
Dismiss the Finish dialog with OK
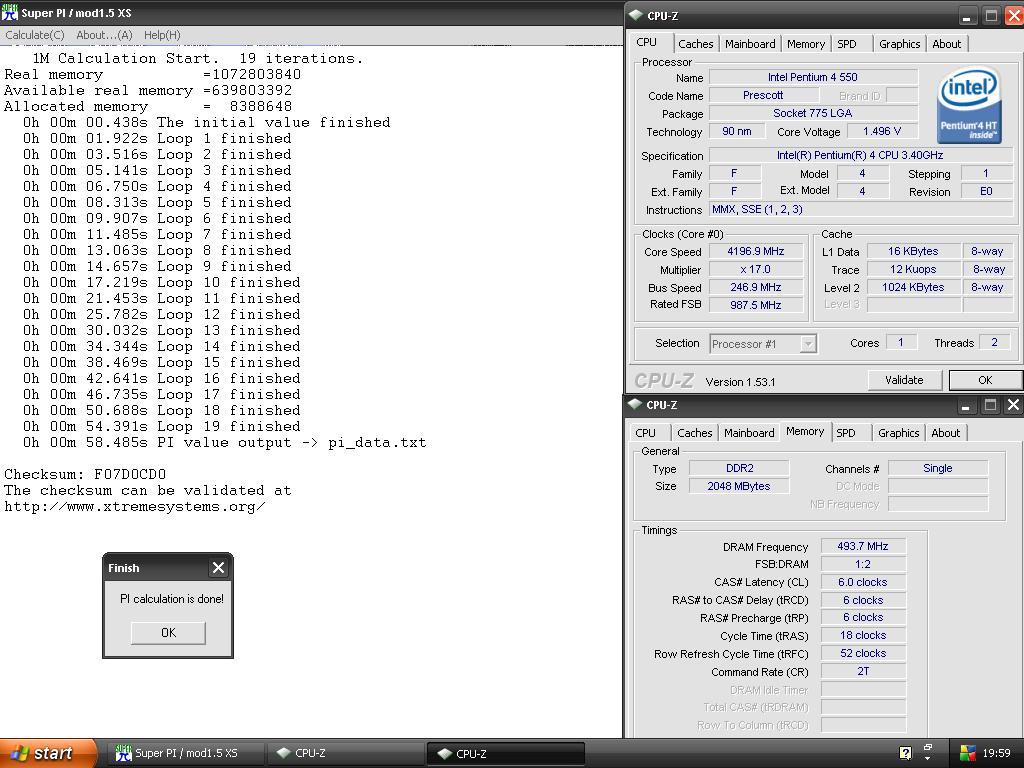tap(168, 632)
